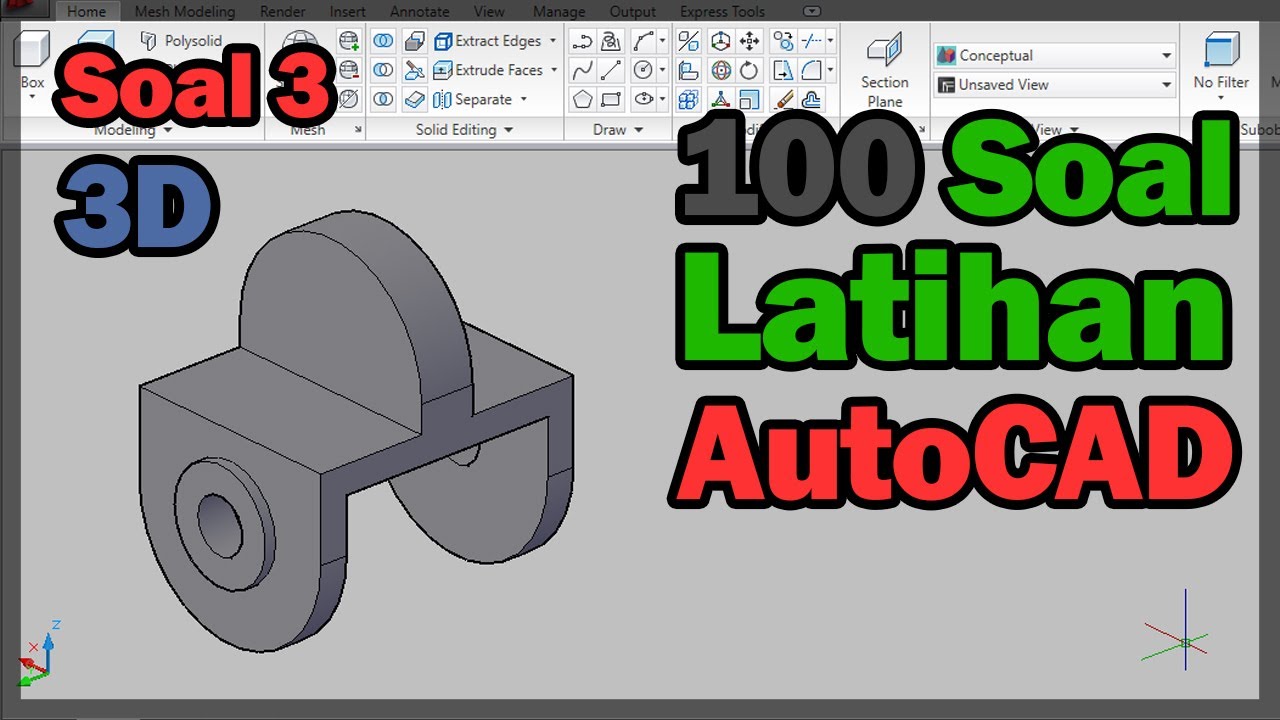Click the Smooth More mesh icon
Screen dimensions: 1280x720
click(x=349, y=41)
